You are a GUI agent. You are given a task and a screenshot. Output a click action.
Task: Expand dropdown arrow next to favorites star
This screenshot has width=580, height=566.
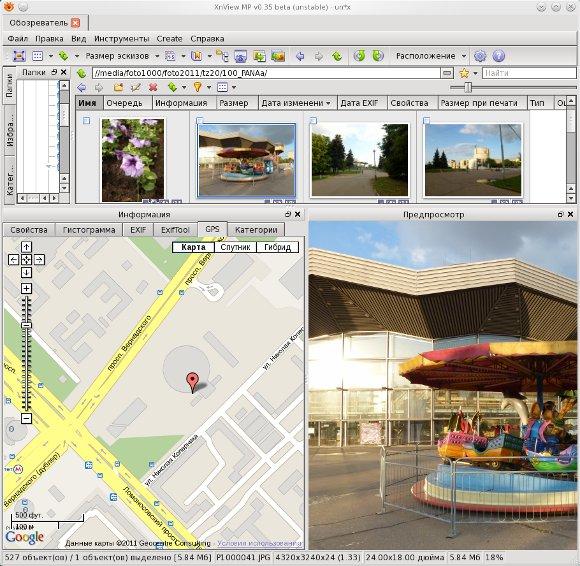point(475,73)
